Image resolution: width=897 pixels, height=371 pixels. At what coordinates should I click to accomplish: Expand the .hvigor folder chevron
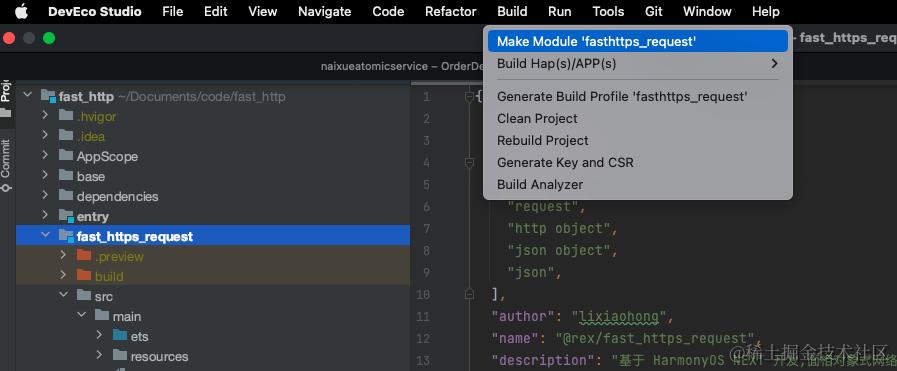pyautogui.click(x=45, y=115)
